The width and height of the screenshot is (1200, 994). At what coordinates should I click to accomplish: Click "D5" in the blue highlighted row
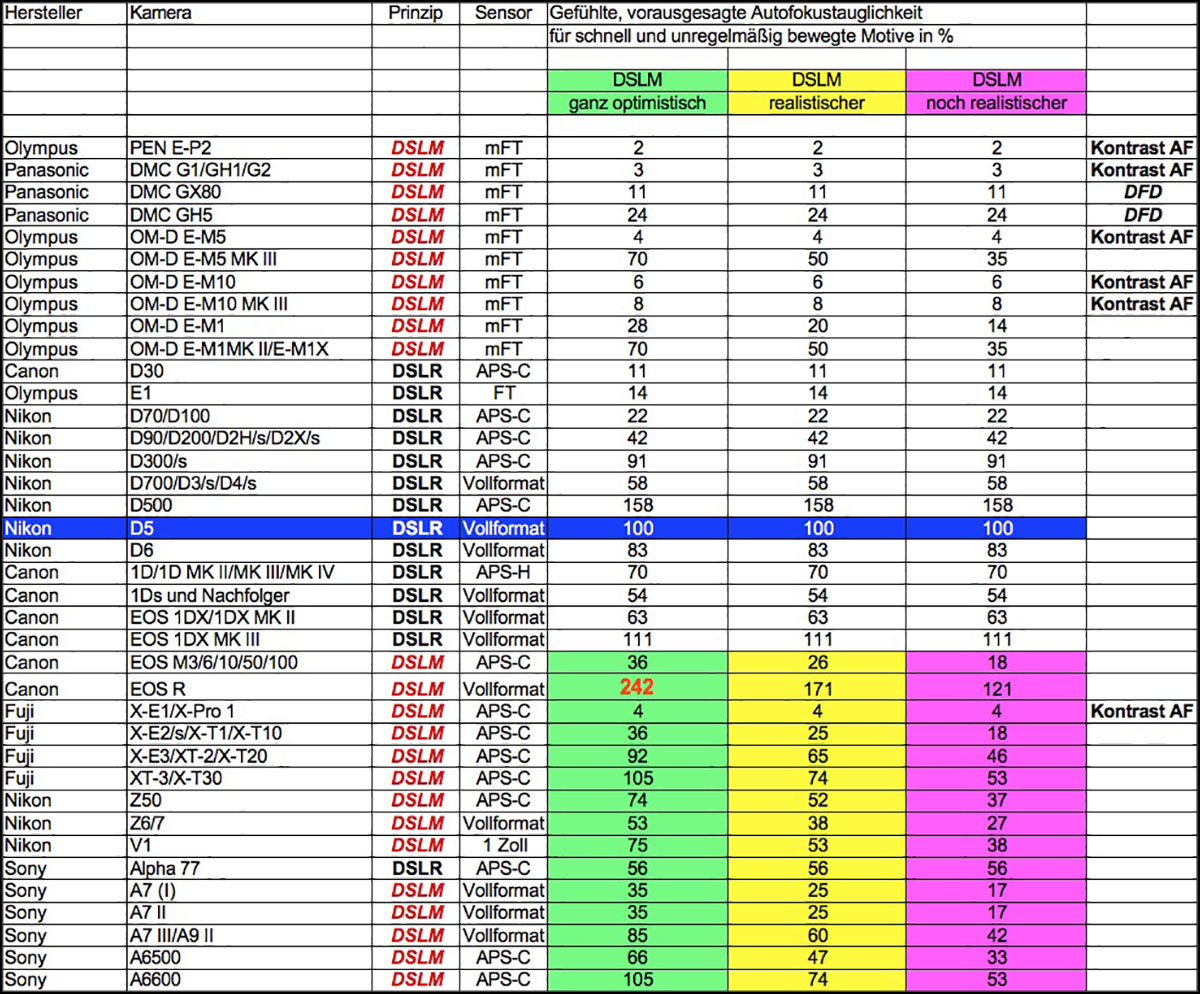coord(144,528)
